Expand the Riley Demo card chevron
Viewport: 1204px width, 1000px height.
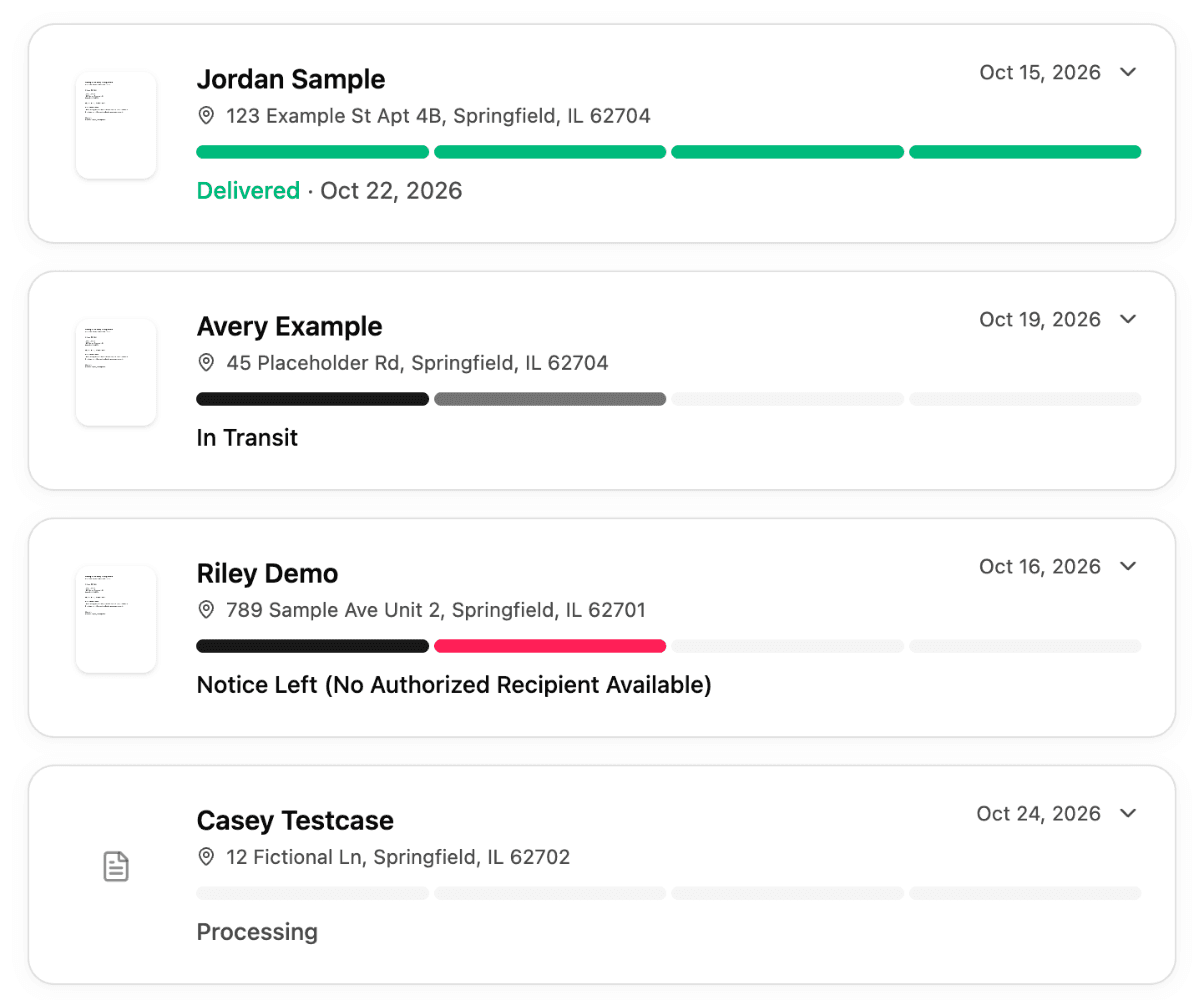coord(1129,566)
